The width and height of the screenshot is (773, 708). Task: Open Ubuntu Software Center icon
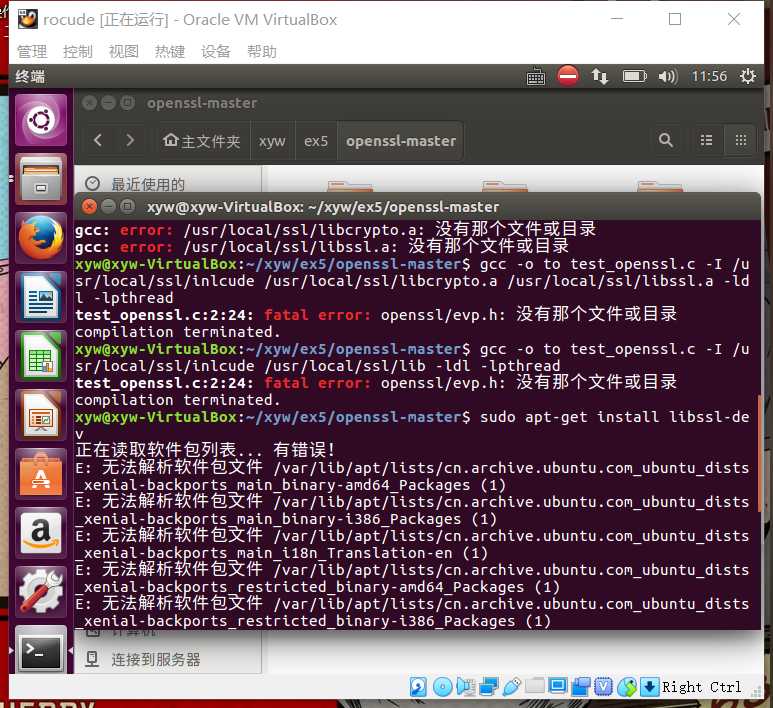click(x=41, y=474)
